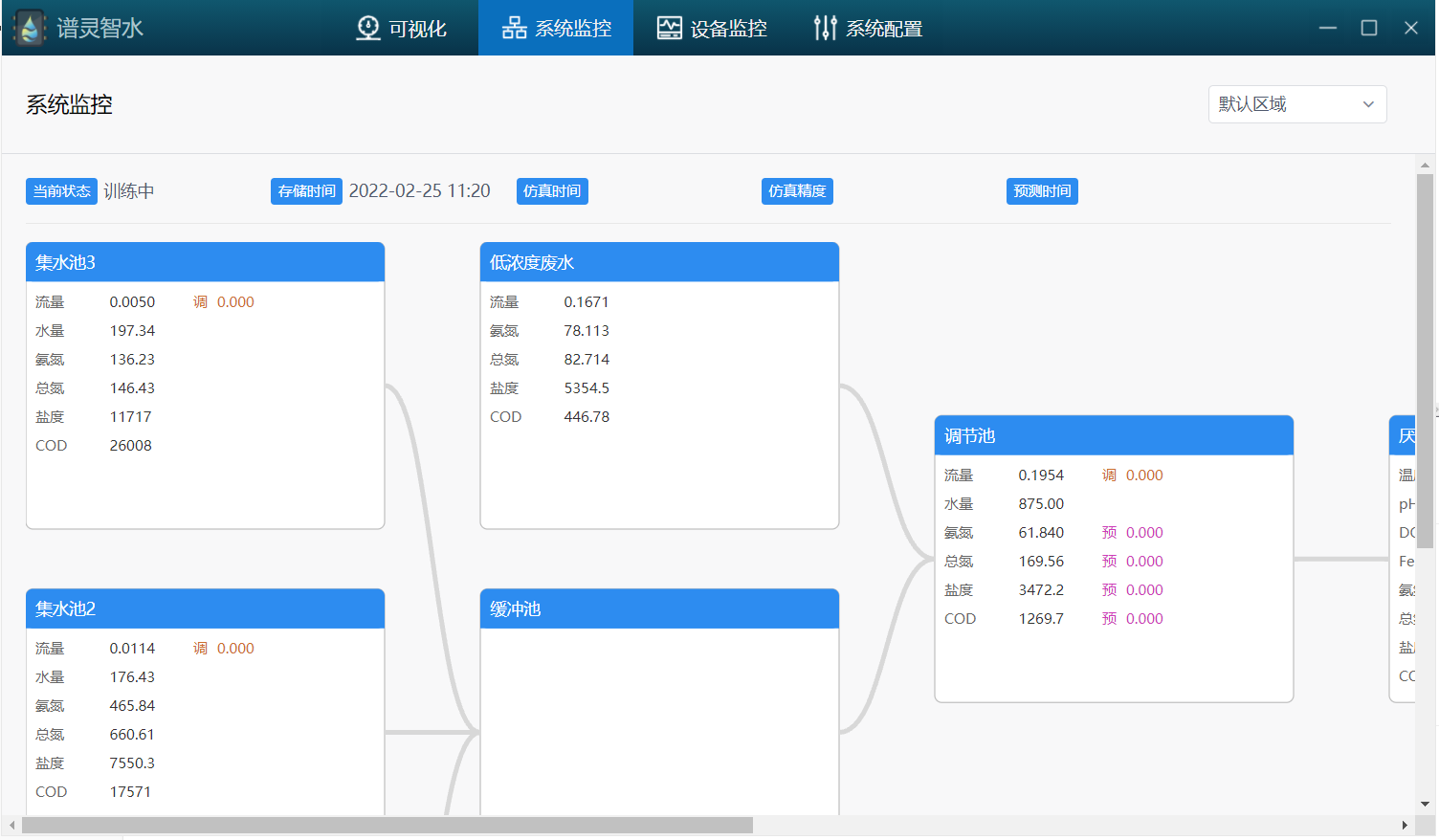This screenshot has width=1439, height=840.
Task: Click 调节池 盐度 value 3472.2
Action: 1041,590
